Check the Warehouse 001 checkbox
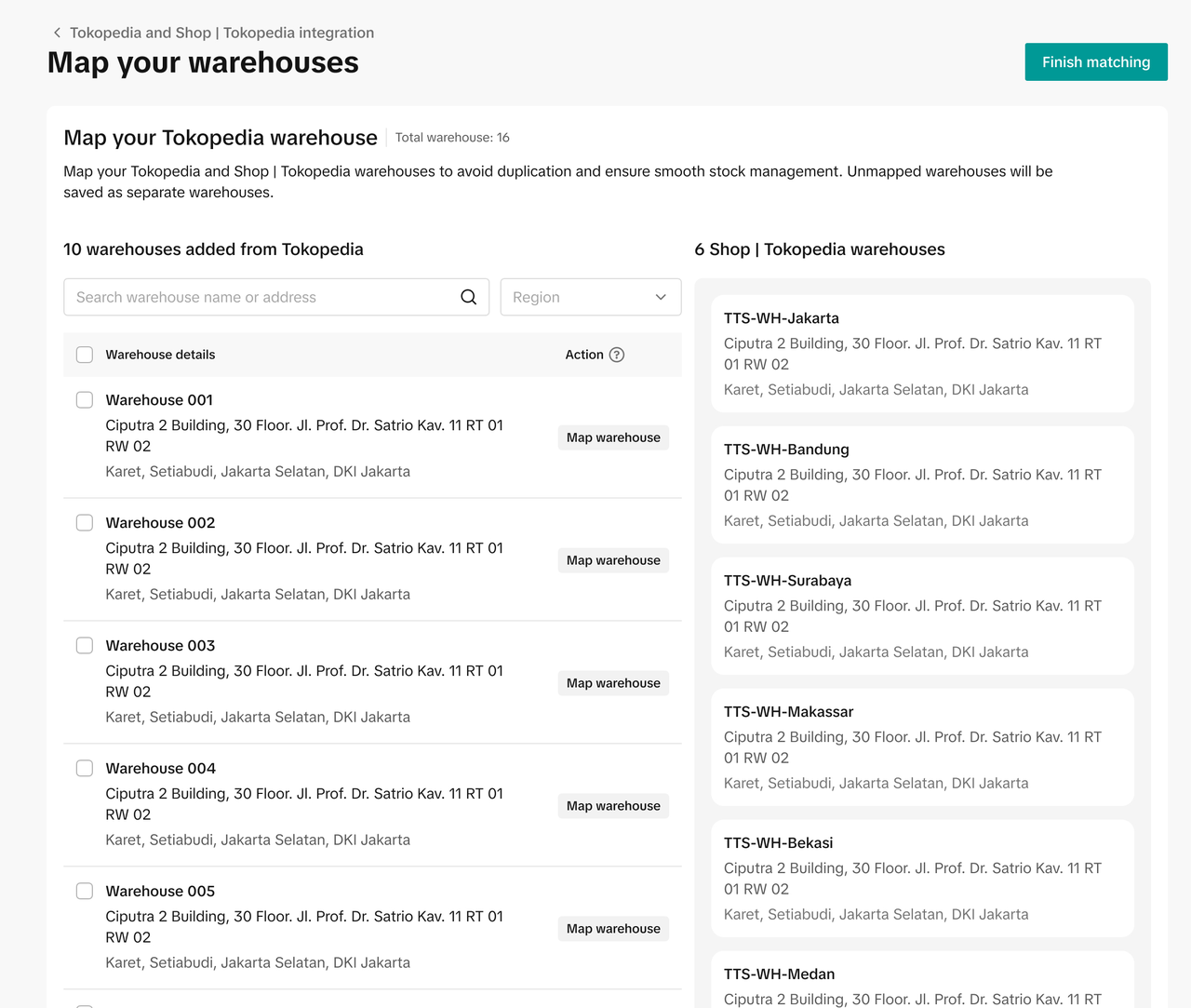 tap(85, 400)
